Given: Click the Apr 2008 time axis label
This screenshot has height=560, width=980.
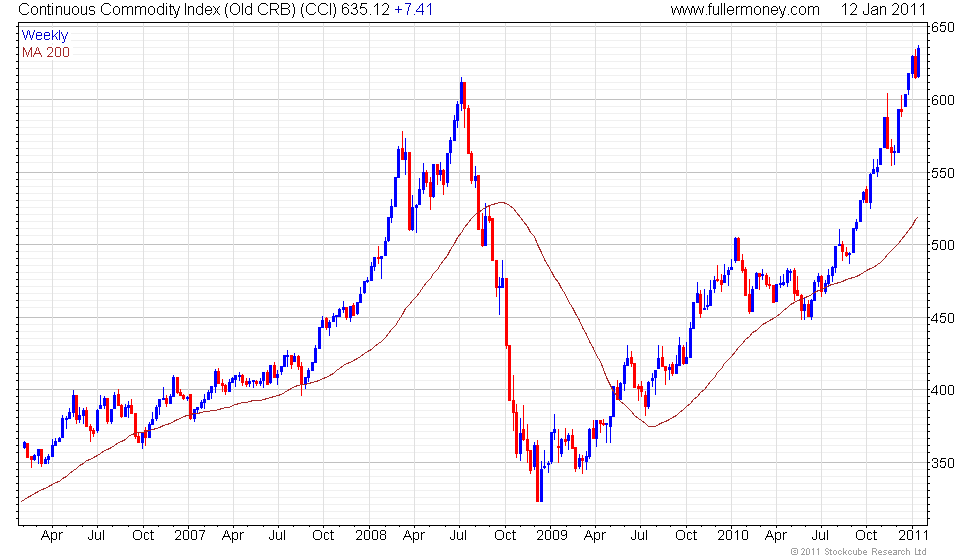Looking at the screenshot, I should tap(414, 536).
